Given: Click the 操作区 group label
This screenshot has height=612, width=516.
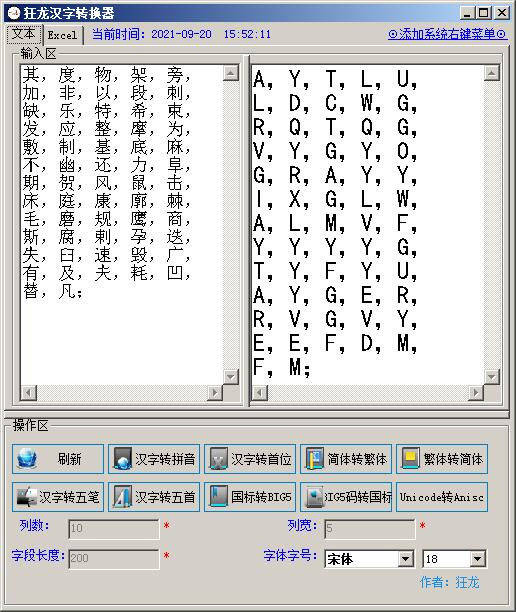Looking at the screenshot, I should pos(30,425).
